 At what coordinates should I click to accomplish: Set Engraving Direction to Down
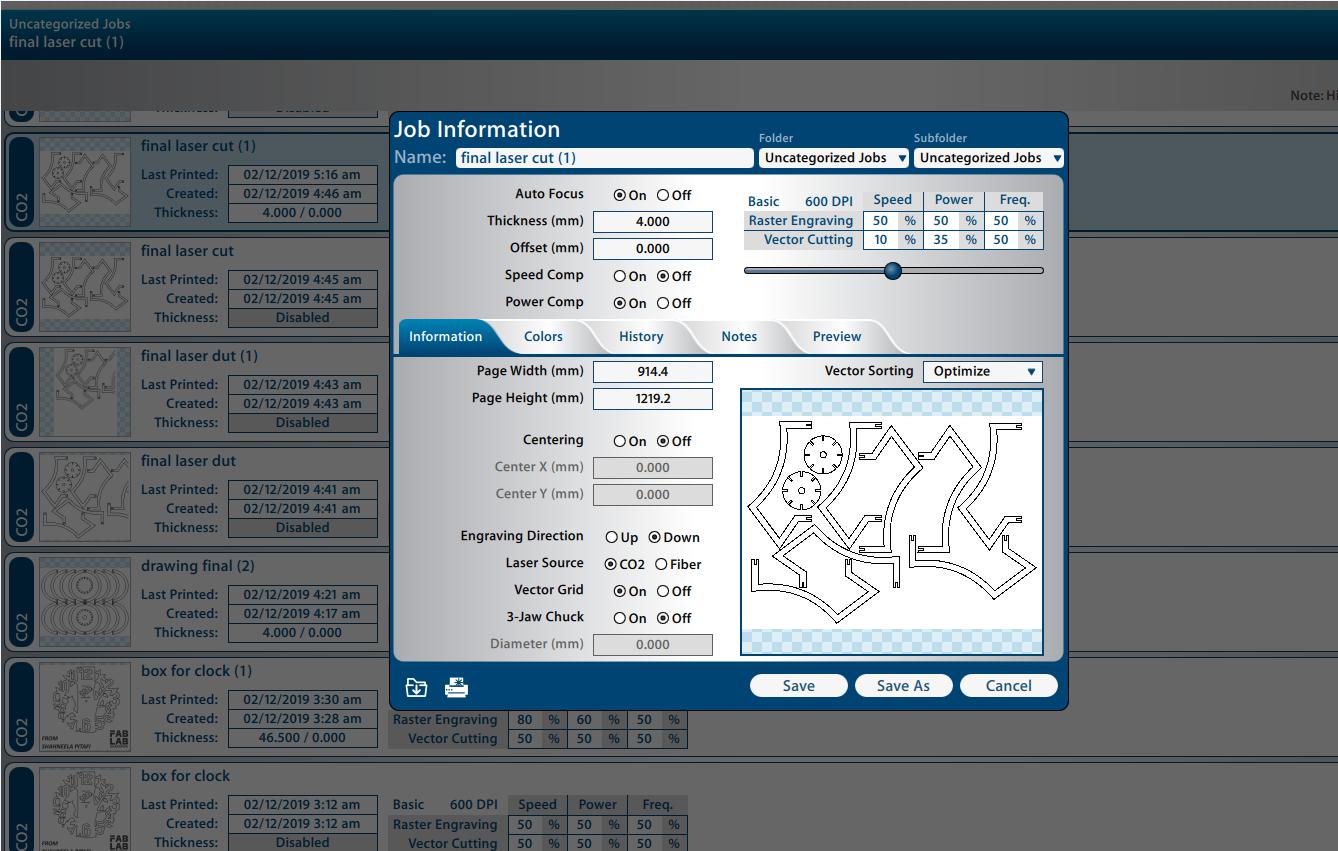click(654, 538)
